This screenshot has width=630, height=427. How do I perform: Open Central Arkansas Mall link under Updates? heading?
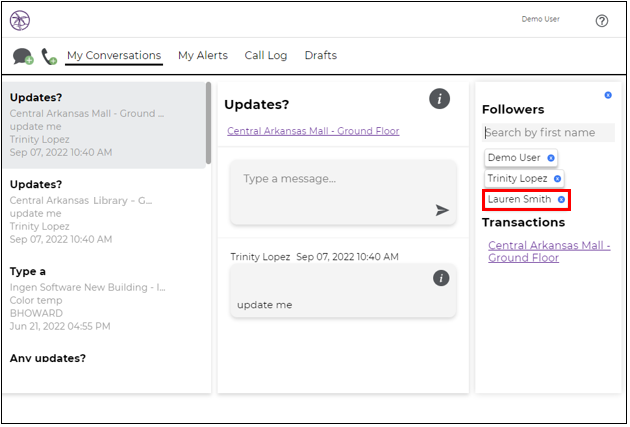pyautogui.click(x=313, y=131)
